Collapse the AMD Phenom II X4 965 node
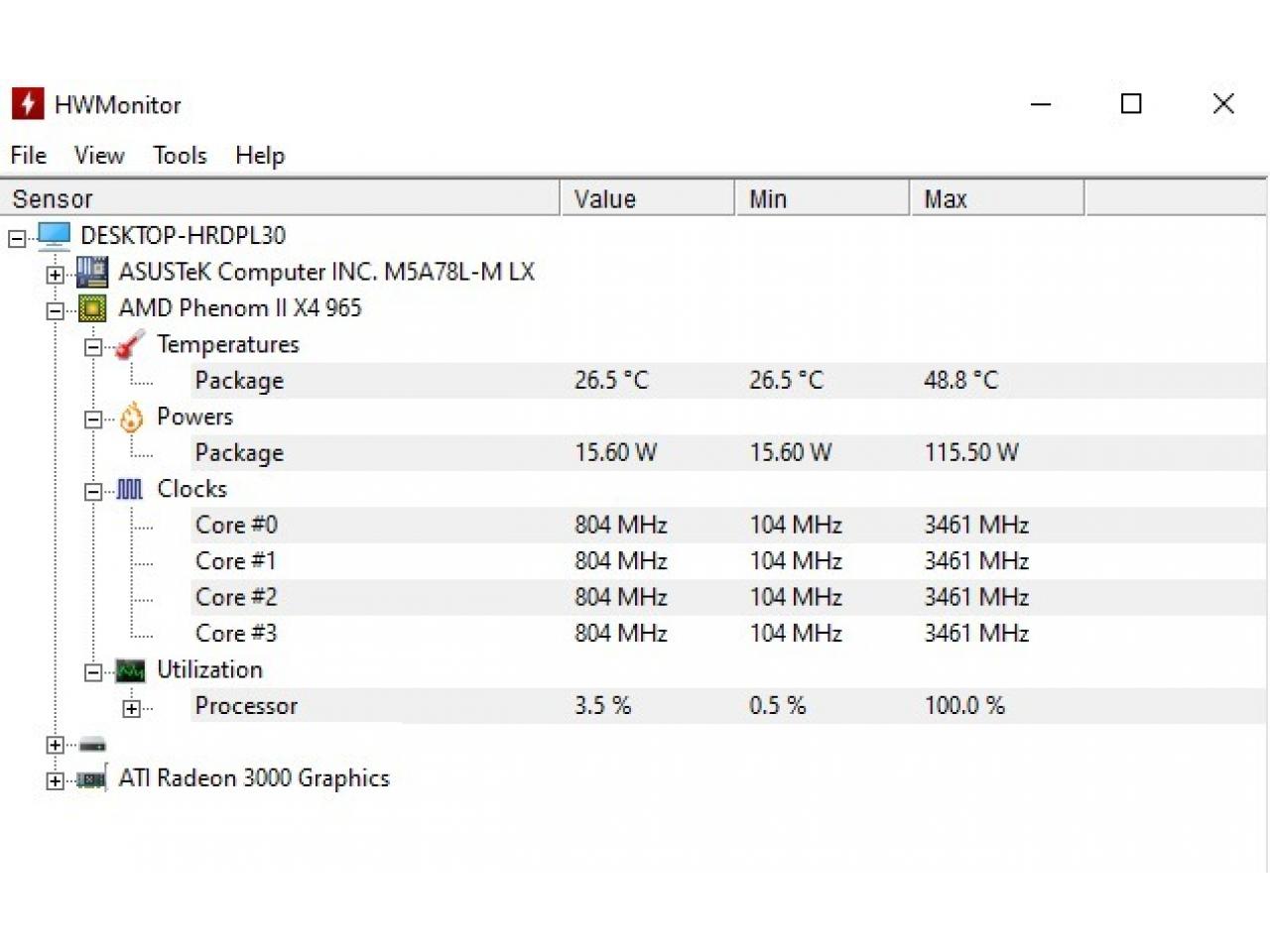 (56, 310)
